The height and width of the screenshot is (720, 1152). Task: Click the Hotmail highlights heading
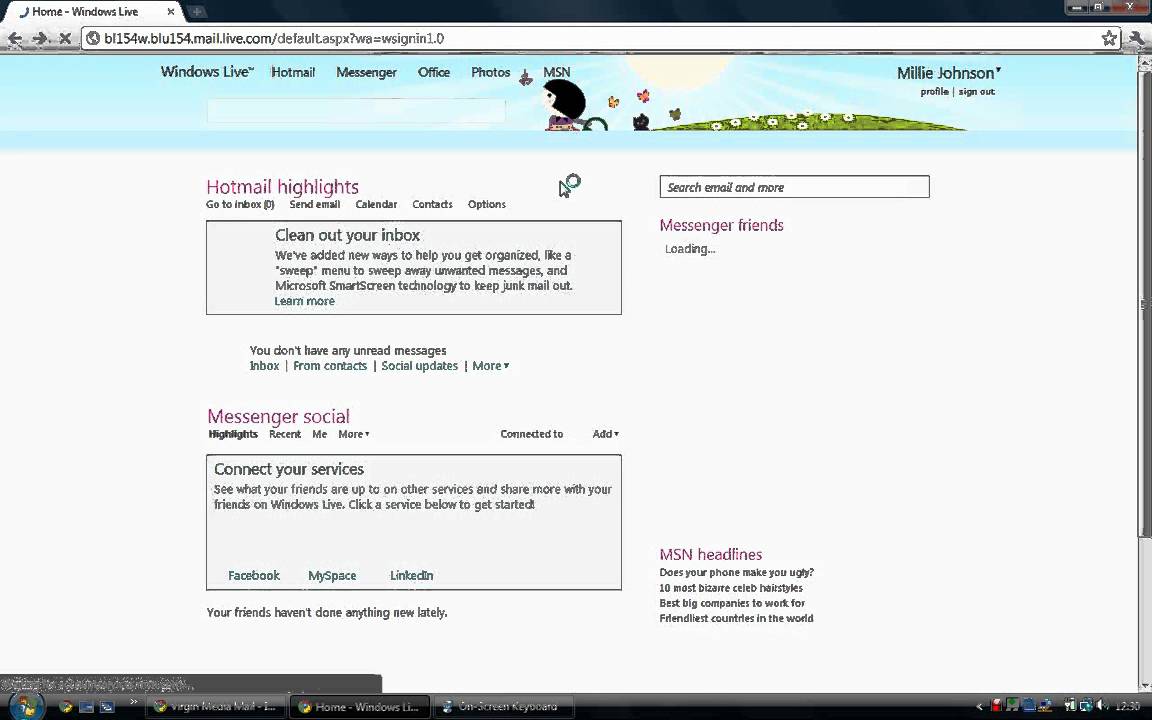282,187
